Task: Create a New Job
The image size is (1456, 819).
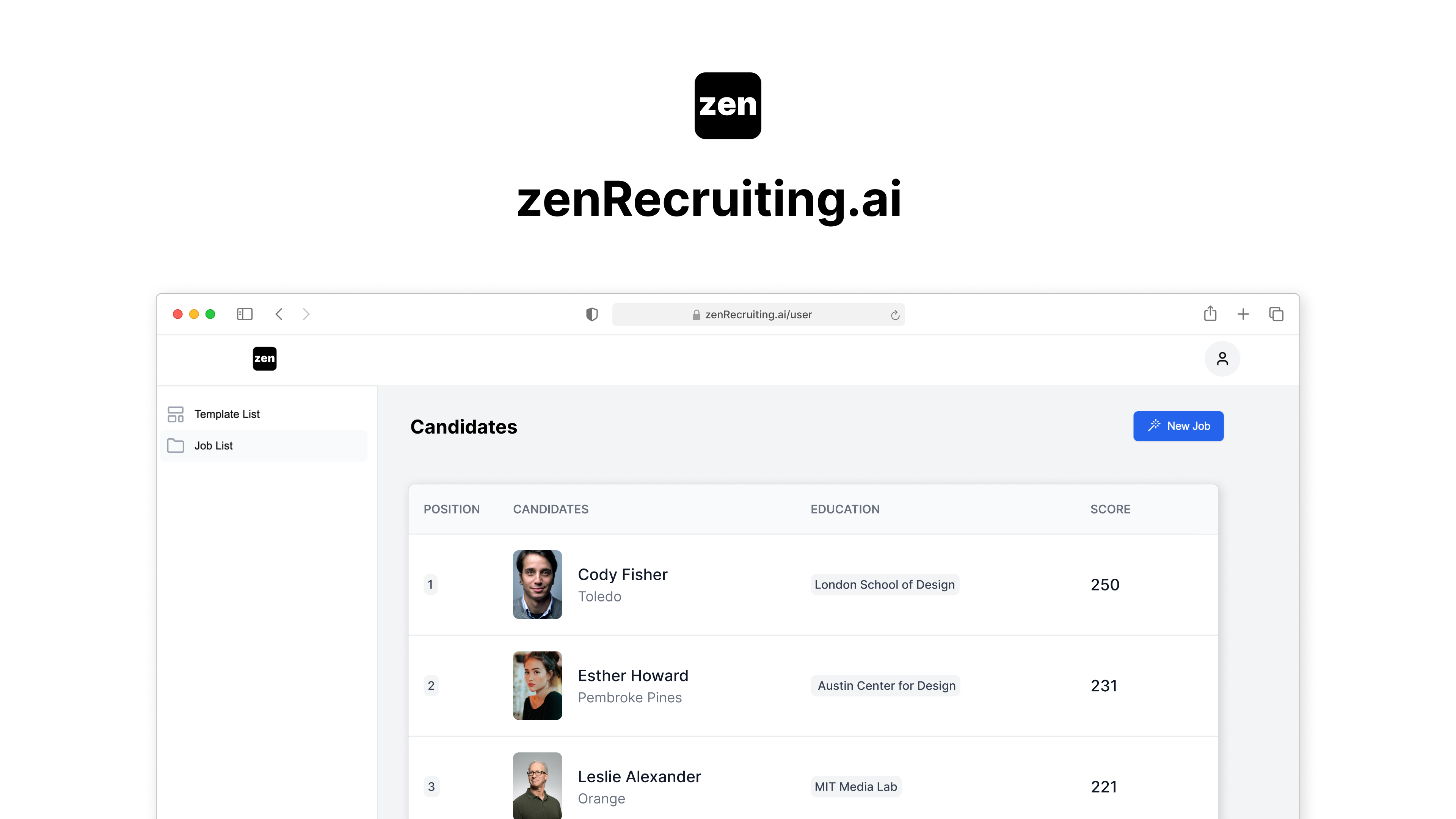Action: point(1178,426)
